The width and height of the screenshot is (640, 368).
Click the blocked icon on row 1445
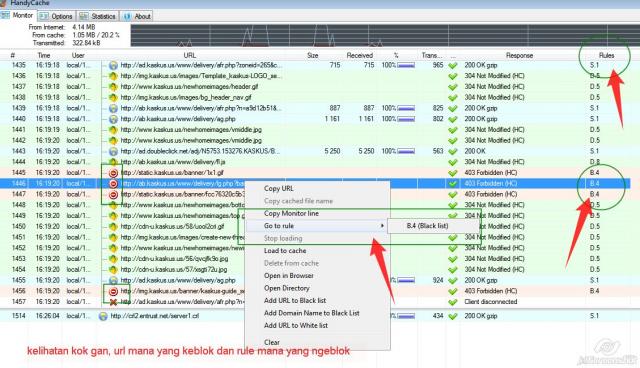[x=113, y=173]
